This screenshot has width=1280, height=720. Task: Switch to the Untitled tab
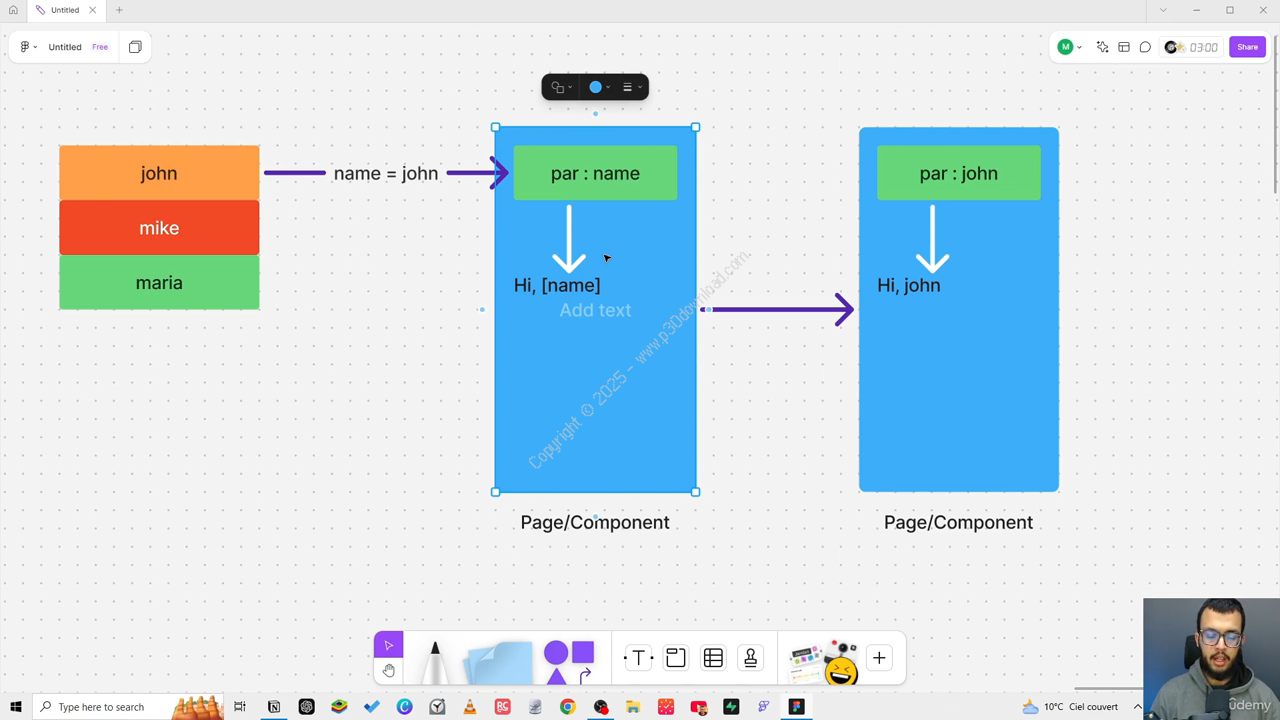tap(65, 10)
